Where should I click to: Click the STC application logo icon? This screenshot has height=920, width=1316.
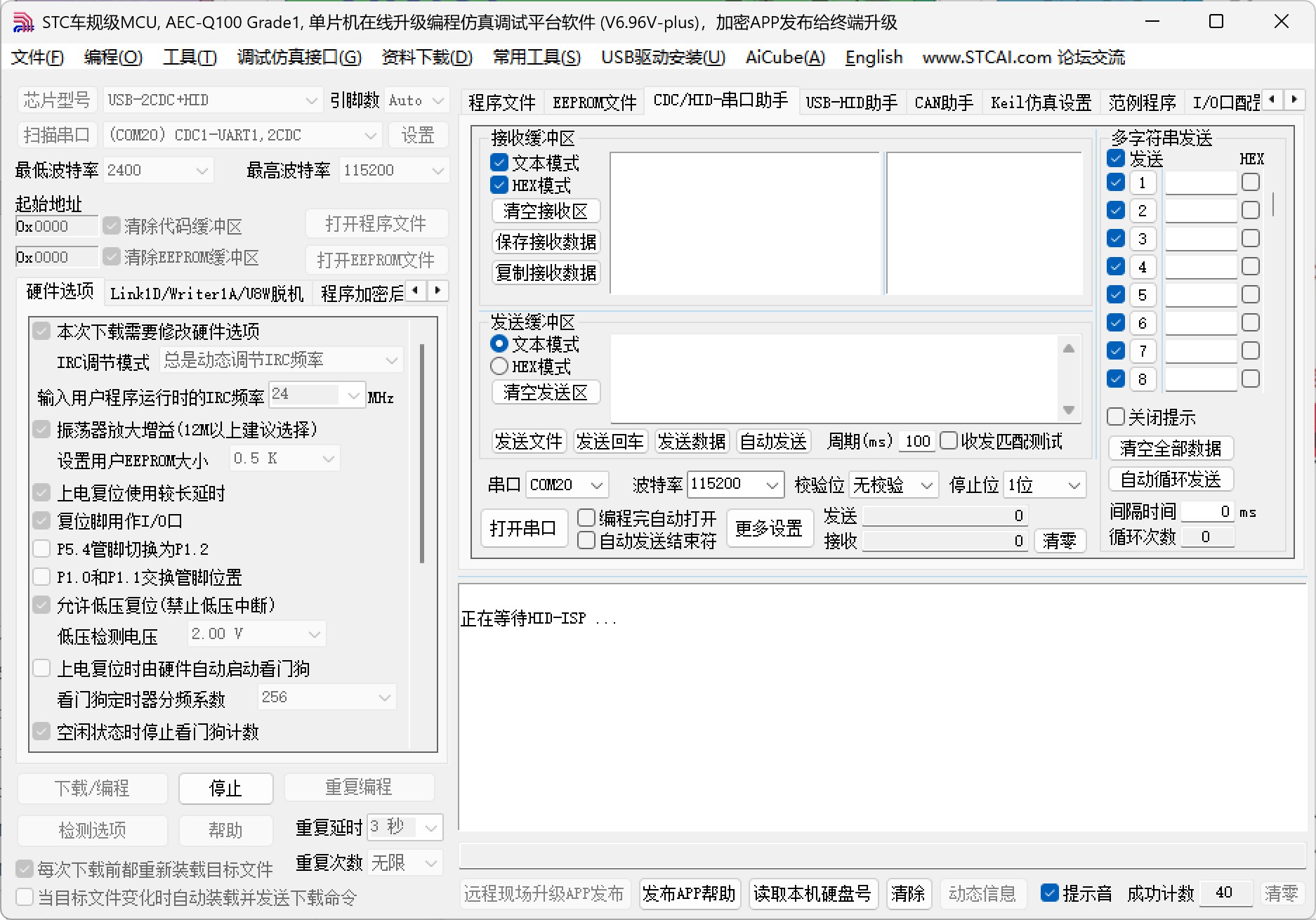click(x=23, y=22)
